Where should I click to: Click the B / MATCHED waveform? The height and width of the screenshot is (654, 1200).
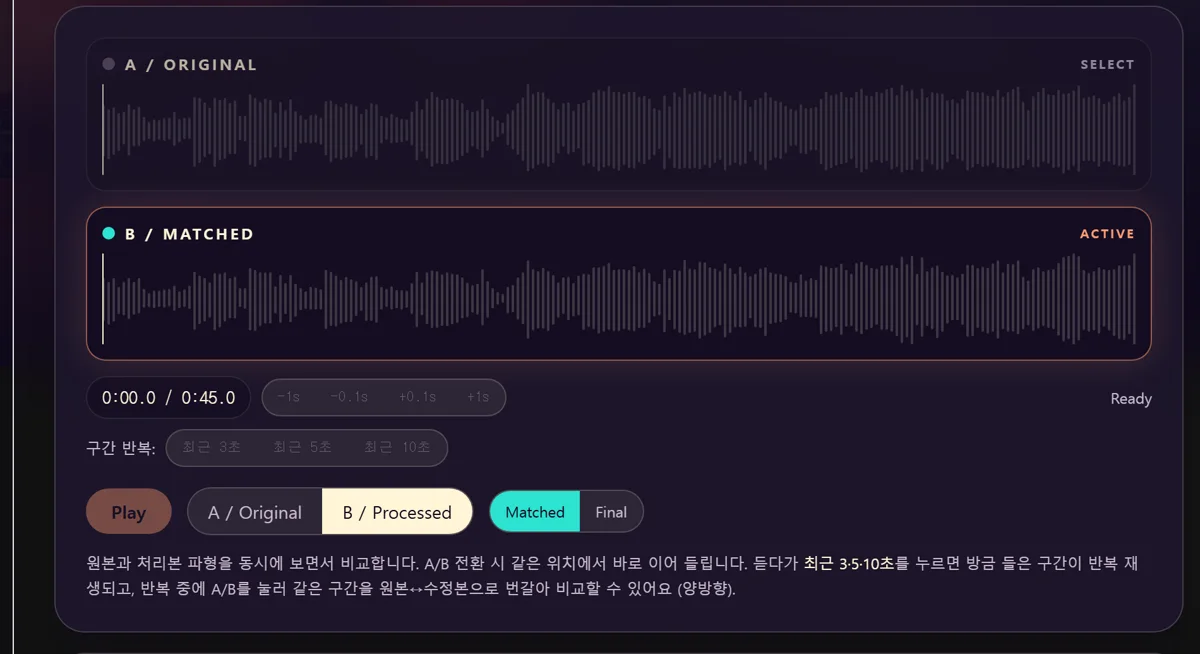click(619, 298)
